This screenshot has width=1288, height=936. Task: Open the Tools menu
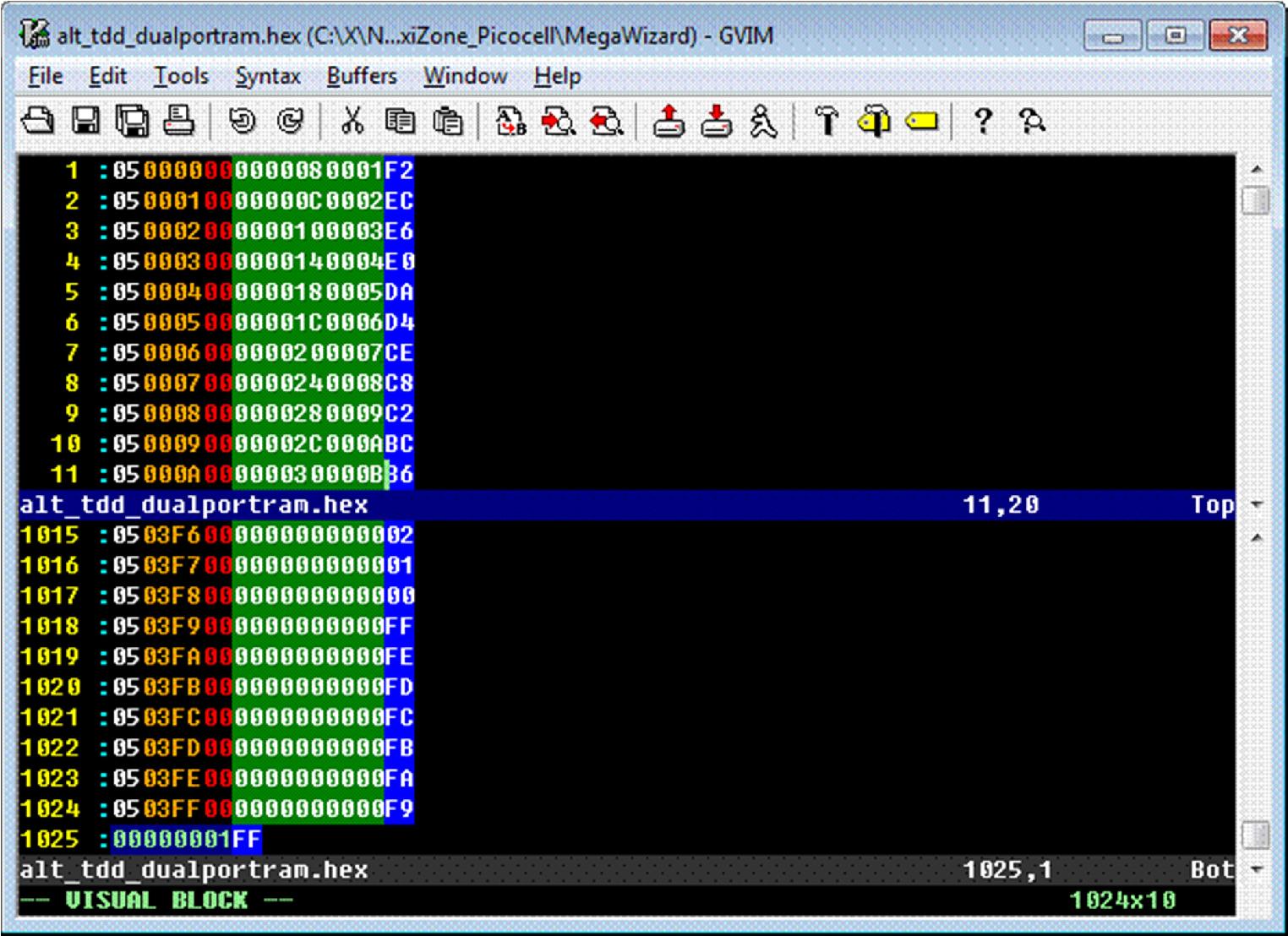(x=183, y=76)
